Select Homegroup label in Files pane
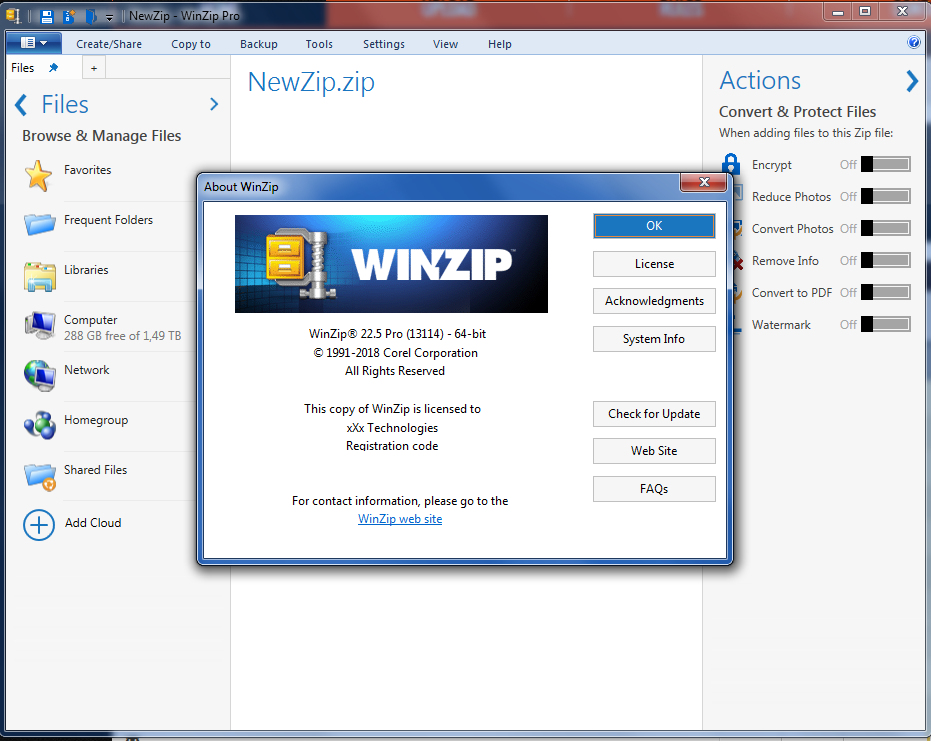The height and width of the screenshot is (741, 931). coord(96,420)
